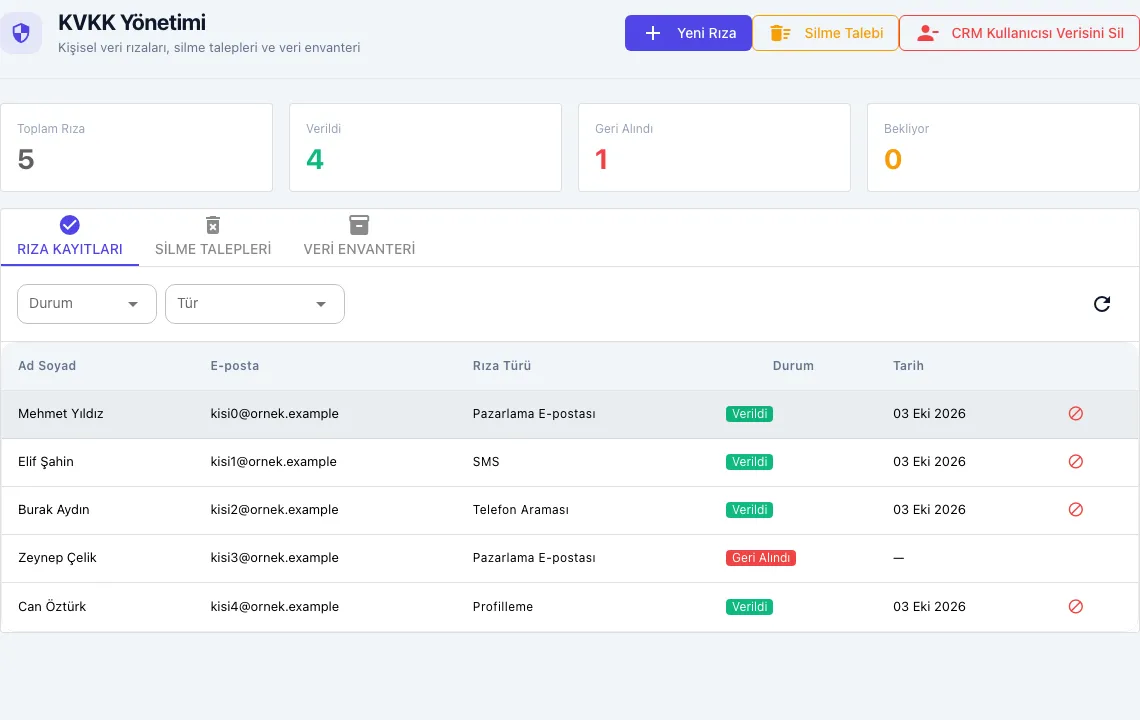Screen dimensions: 1140x720
Task: Click email kisi2@ornek.example
Action: coord(275,510)
